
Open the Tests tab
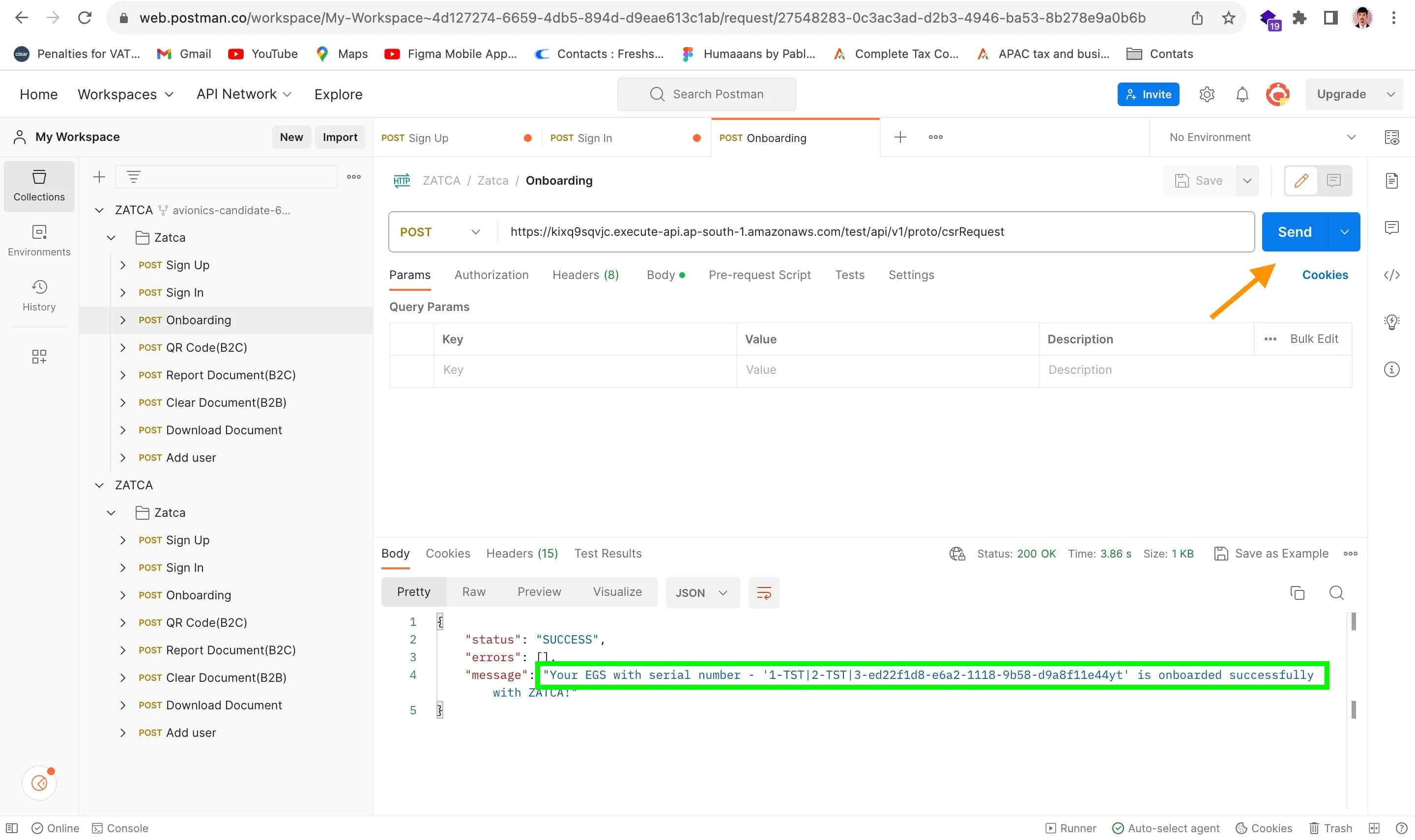(849, 276)
